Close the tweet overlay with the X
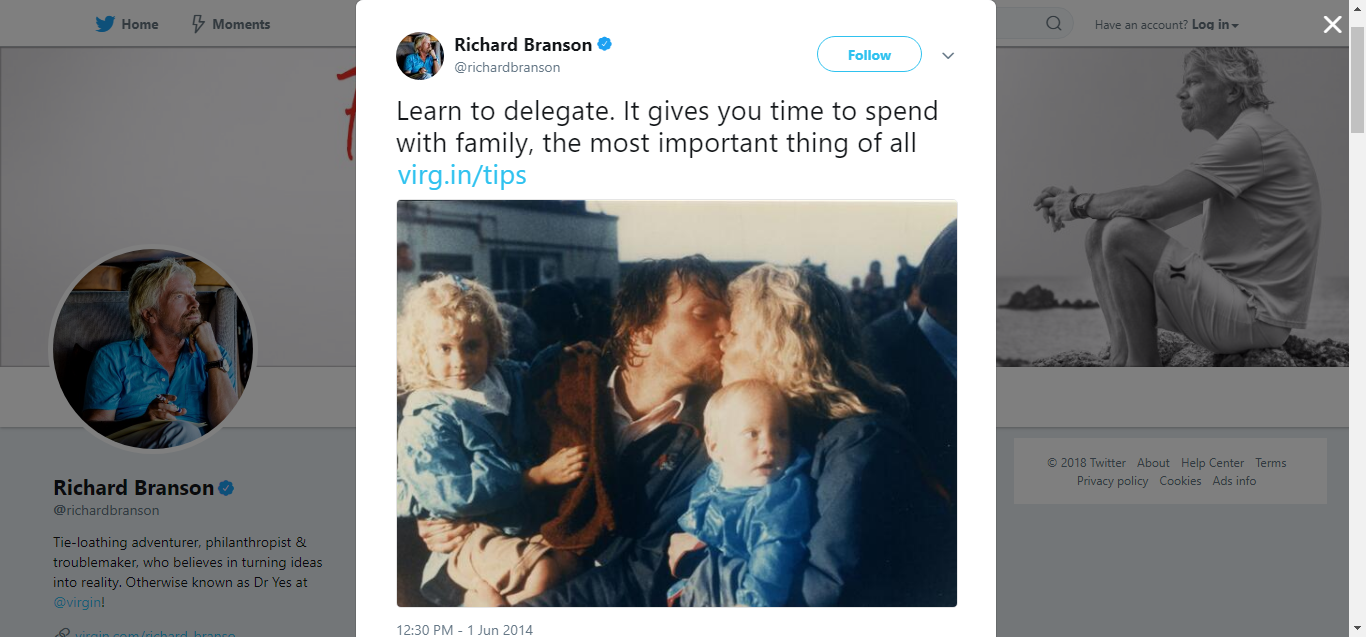The image size is (1366, 637). [1333, 25]
